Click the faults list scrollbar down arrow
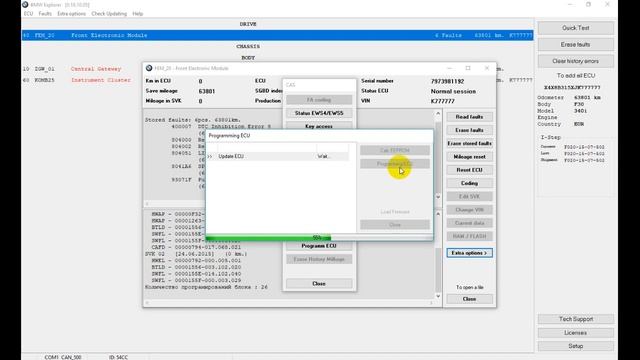Screen dimensions: 640x360 [x=438, y=197]
